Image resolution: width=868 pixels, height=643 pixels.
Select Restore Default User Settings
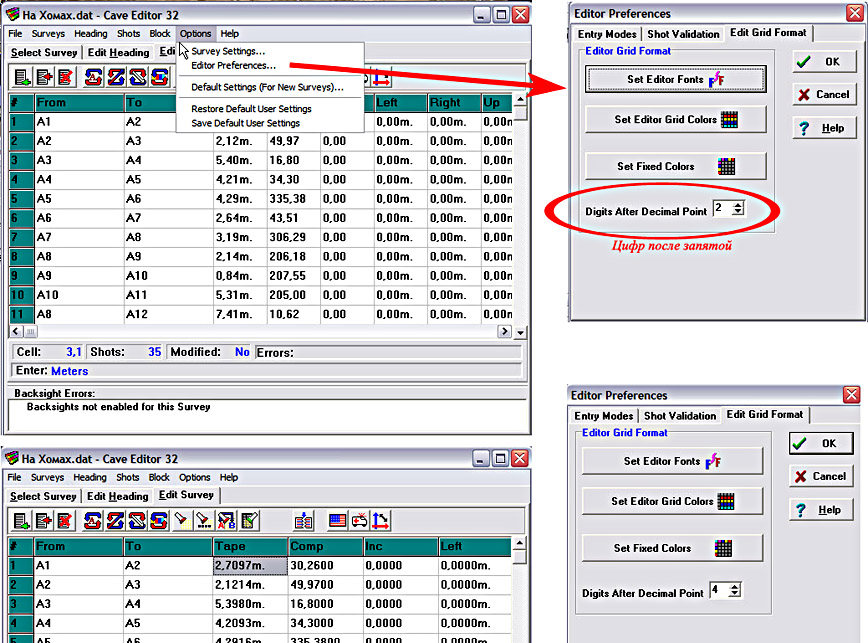tap(251, 109)
